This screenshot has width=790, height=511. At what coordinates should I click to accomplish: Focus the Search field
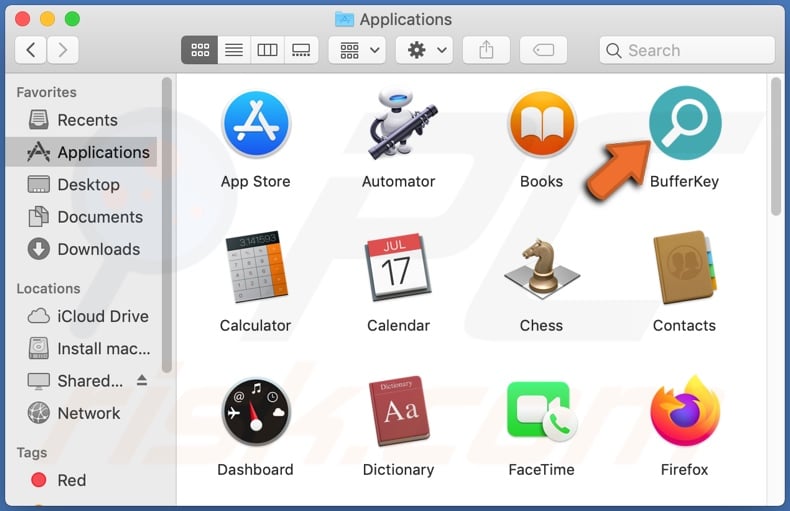click(687, 50)
